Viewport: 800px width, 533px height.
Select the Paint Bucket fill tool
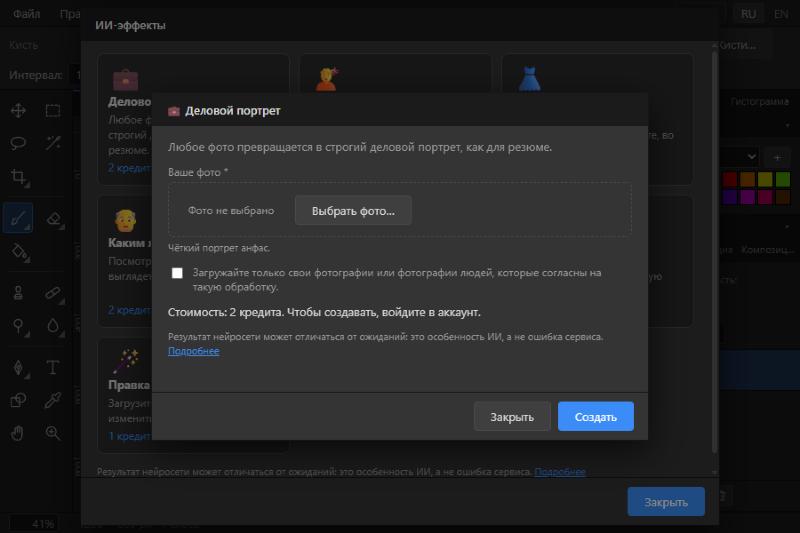(19, 251)
